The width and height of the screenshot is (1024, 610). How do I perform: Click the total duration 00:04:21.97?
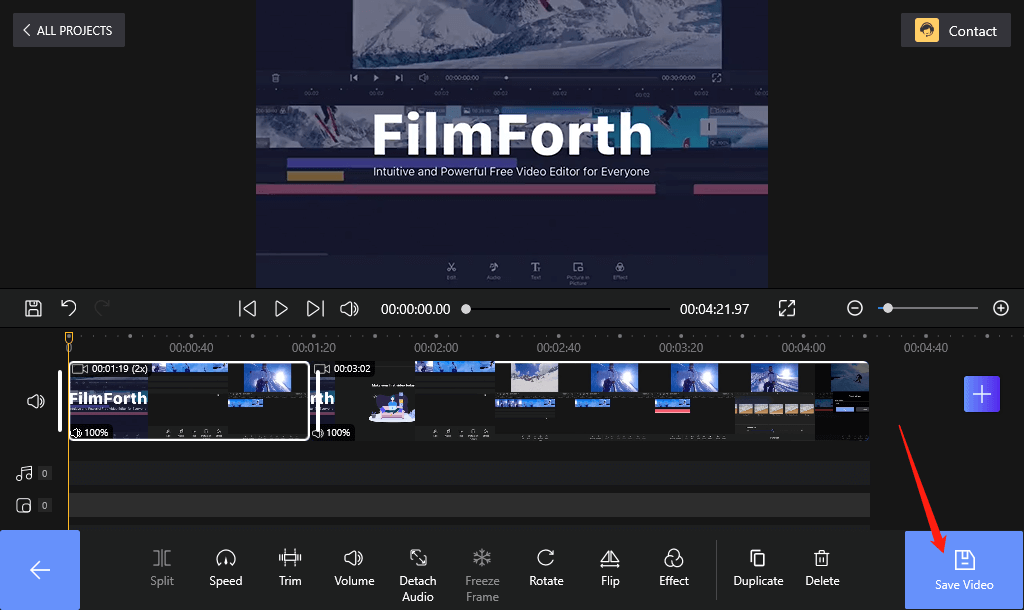(714, 309)
